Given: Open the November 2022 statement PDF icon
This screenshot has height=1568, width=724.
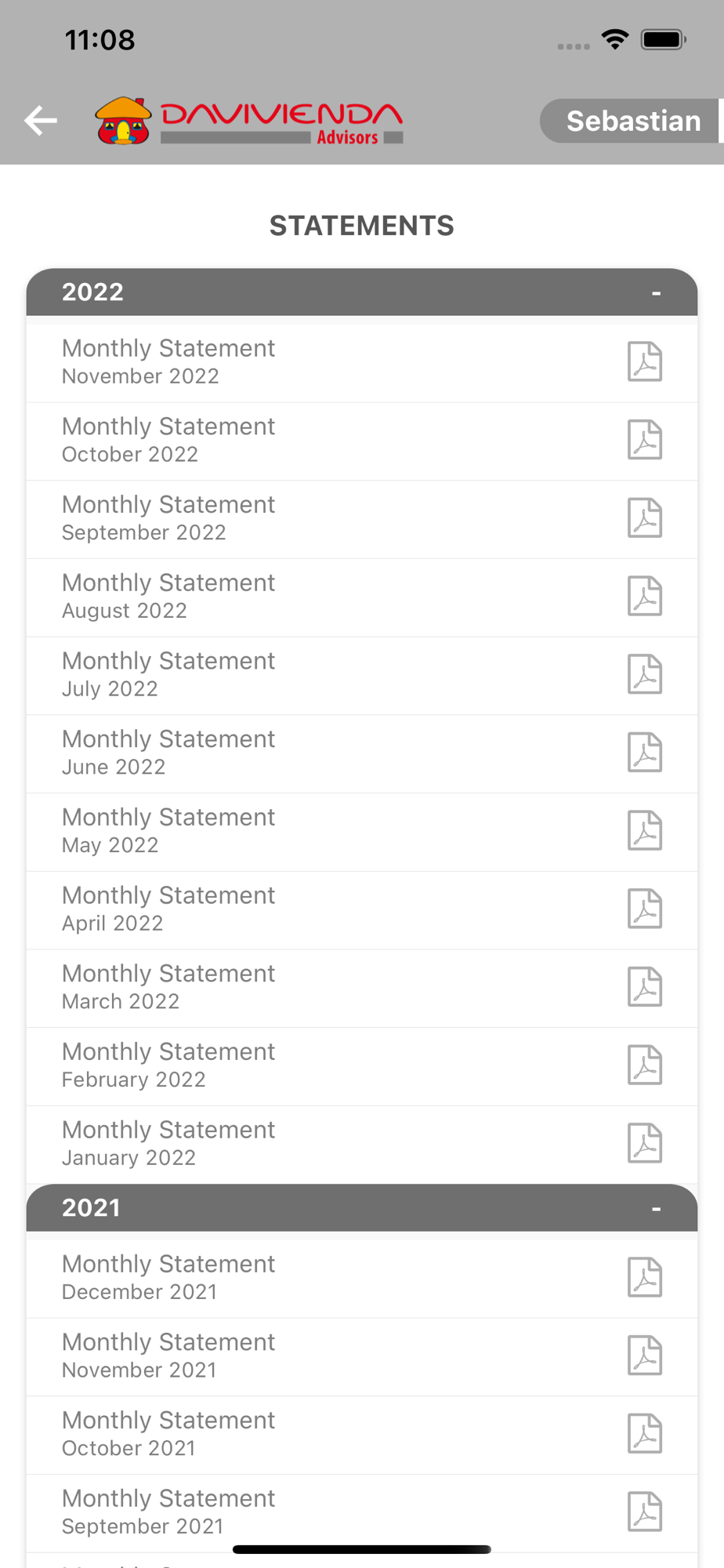Looking at the screenshot, I should (x=645, y=362).
